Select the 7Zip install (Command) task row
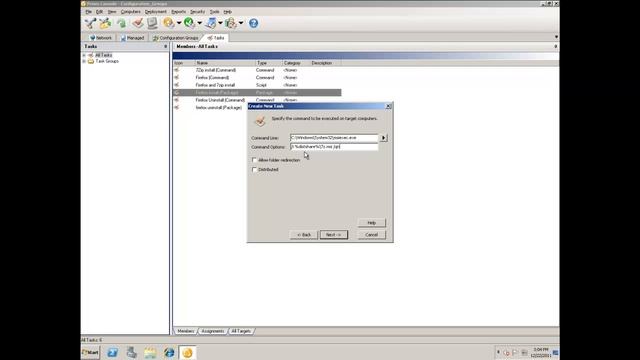640x360 pixels. pos(257,70)
